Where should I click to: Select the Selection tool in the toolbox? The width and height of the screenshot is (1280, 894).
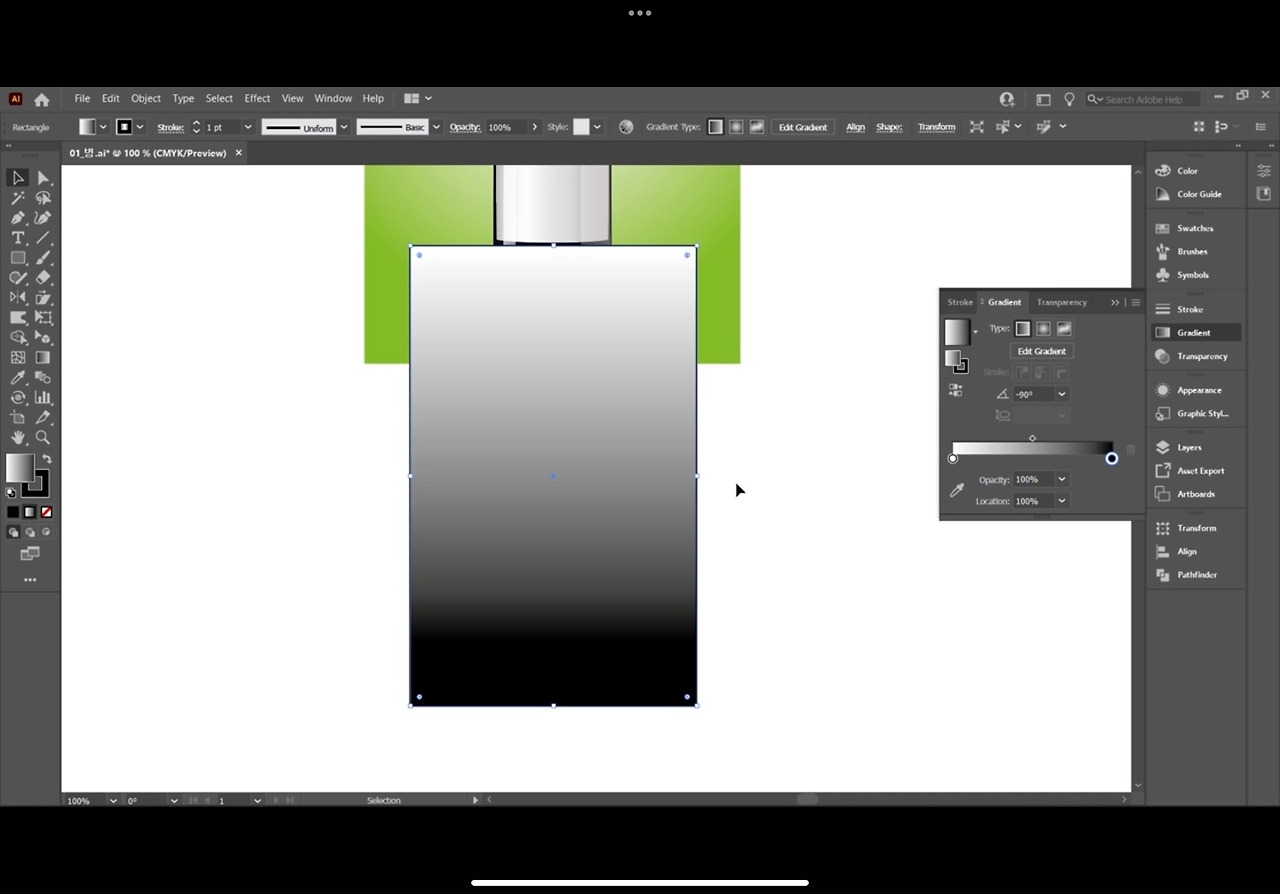18,178
